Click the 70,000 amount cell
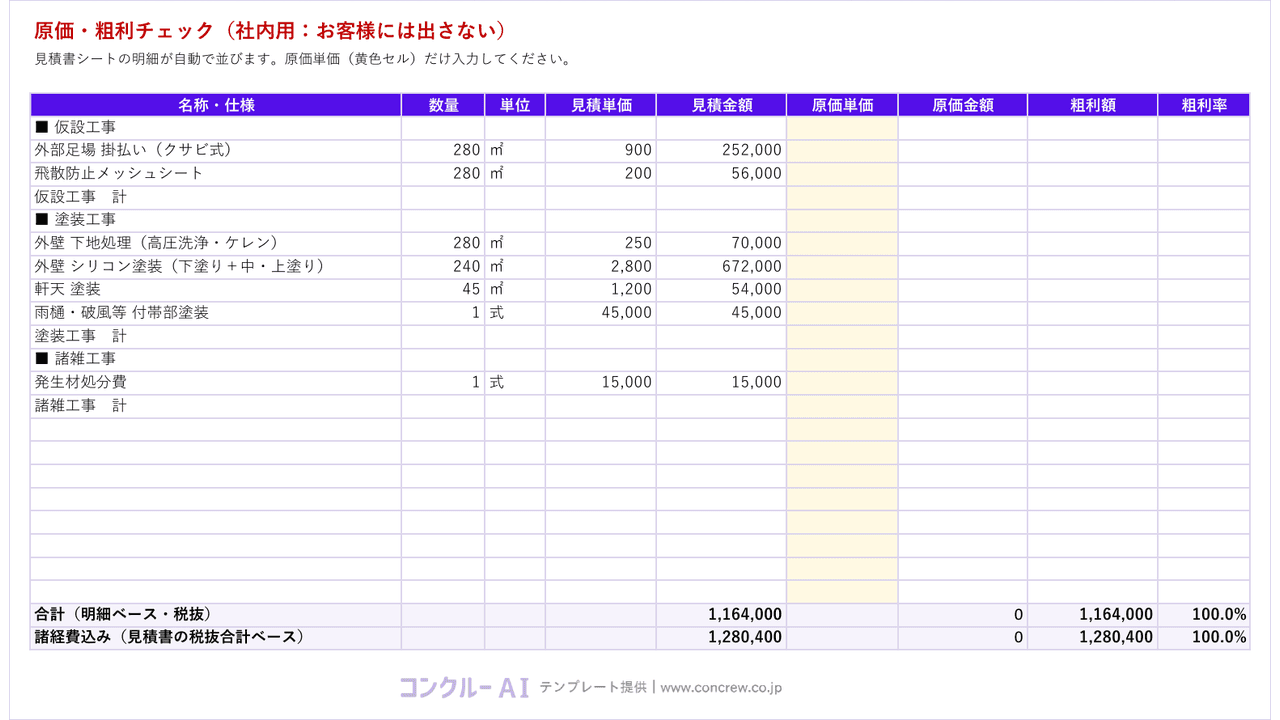Viewport: 1280px width, 720px height. click(x=721, y=244)
